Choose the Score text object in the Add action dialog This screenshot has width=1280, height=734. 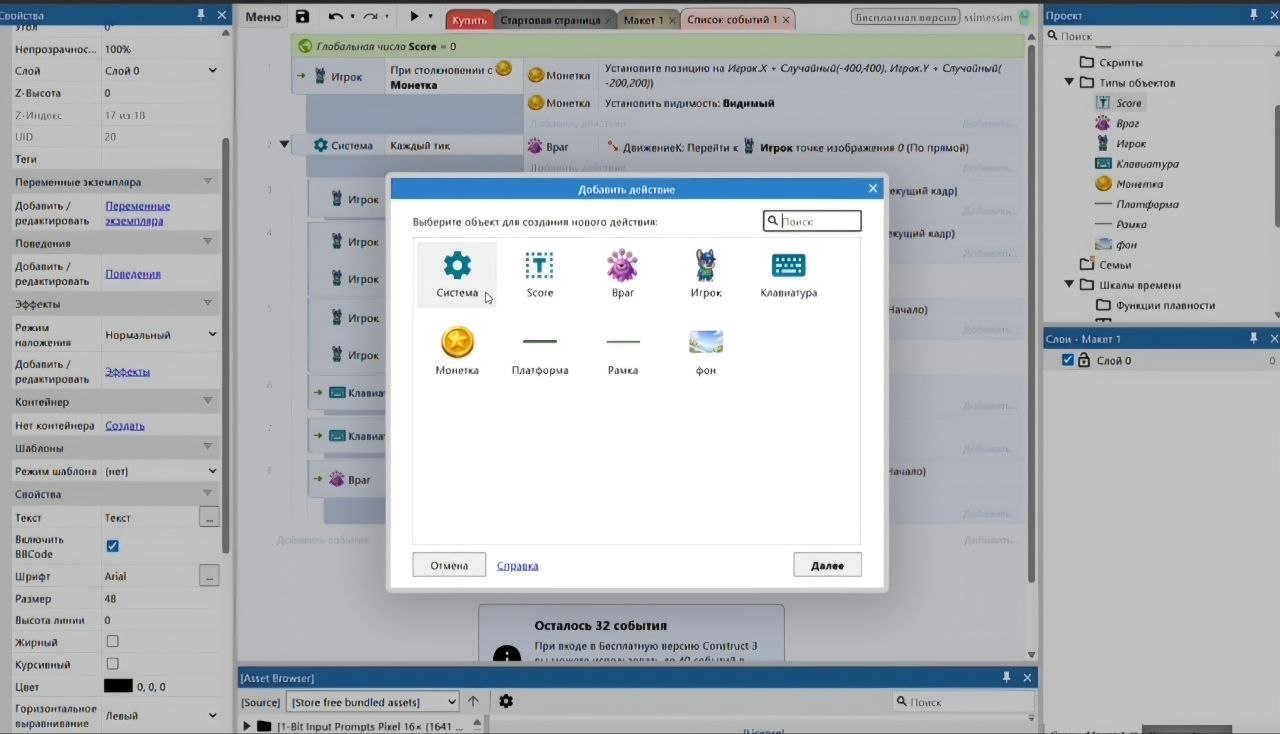[x=540, y=274]
